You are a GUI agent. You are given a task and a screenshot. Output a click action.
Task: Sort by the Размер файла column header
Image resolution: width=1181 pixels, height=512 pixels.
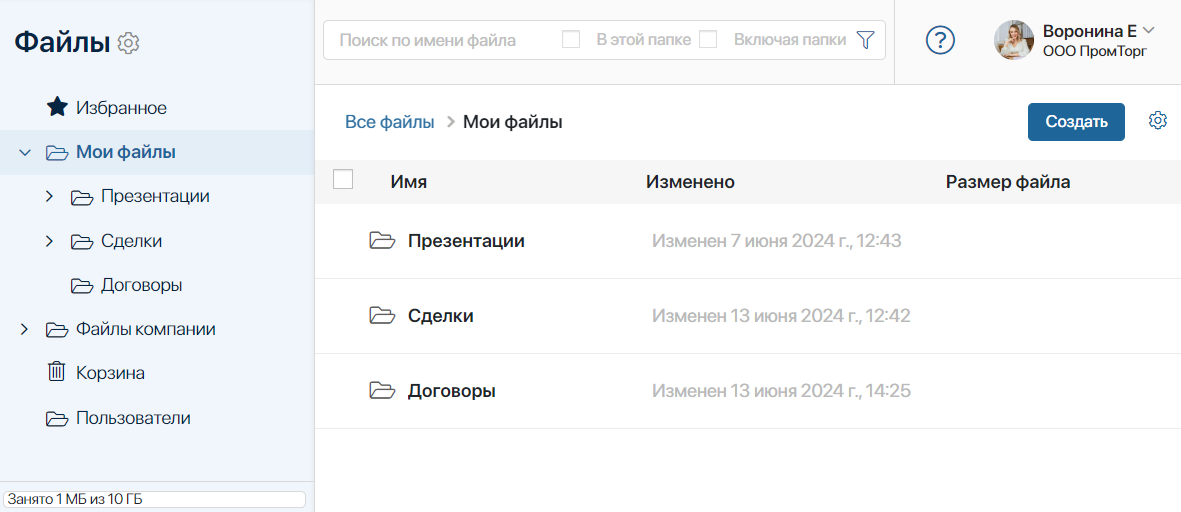click(x=1008, y=181)
